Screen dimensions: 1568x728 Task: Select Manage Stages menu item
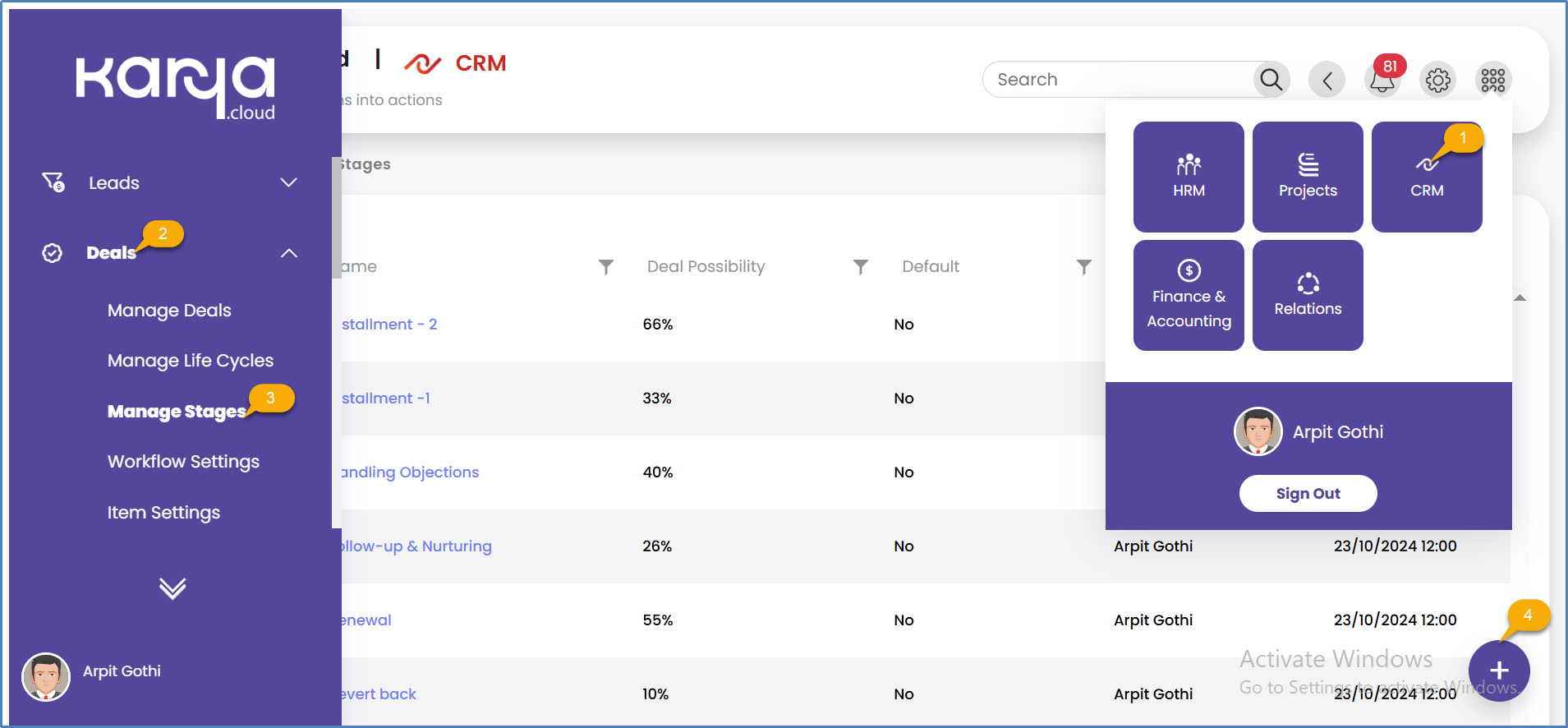pyautogui.click(x=177, y=412)
